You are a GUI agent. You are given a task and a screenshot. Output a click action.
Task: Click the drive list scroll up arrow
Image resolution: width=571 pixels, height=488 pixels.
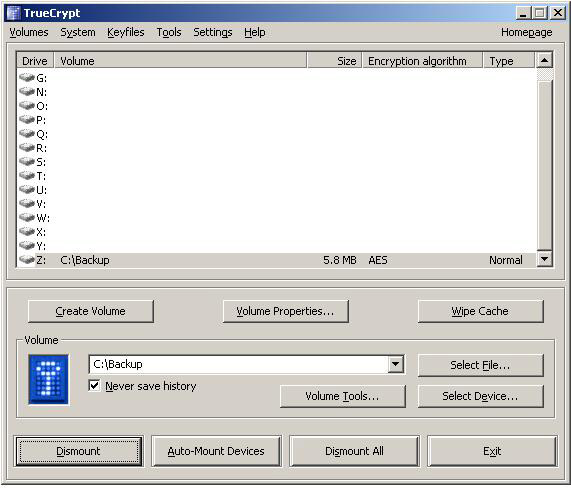(545, 60)
